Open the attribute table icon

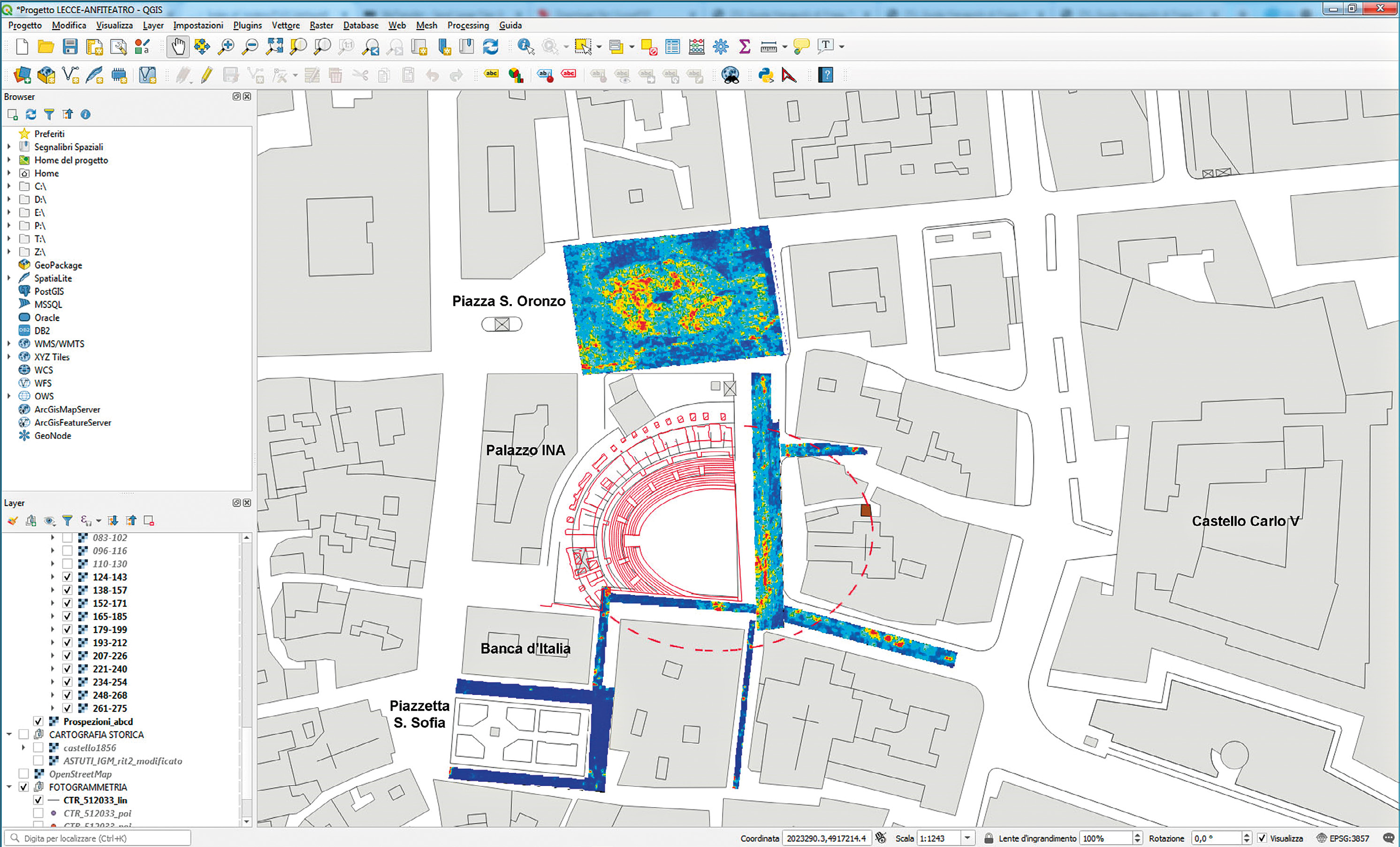(673, 46)
